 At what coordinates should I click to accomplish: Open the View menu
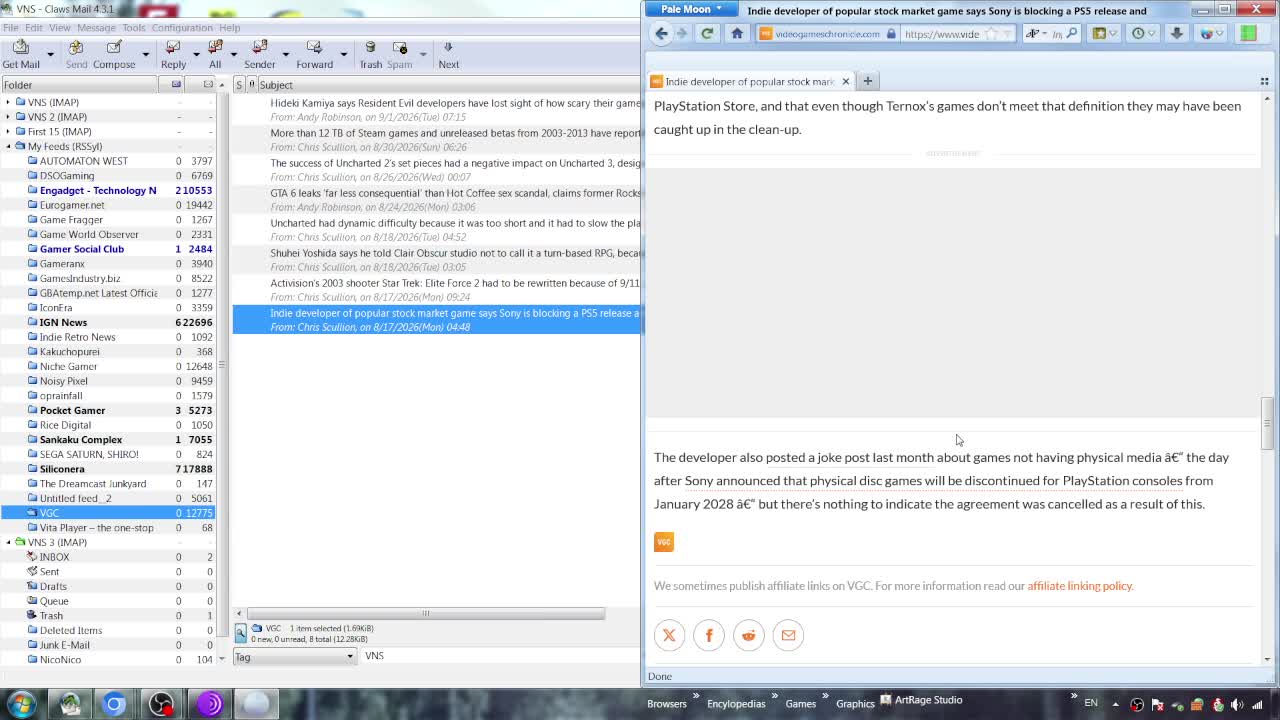pos(60,27)
